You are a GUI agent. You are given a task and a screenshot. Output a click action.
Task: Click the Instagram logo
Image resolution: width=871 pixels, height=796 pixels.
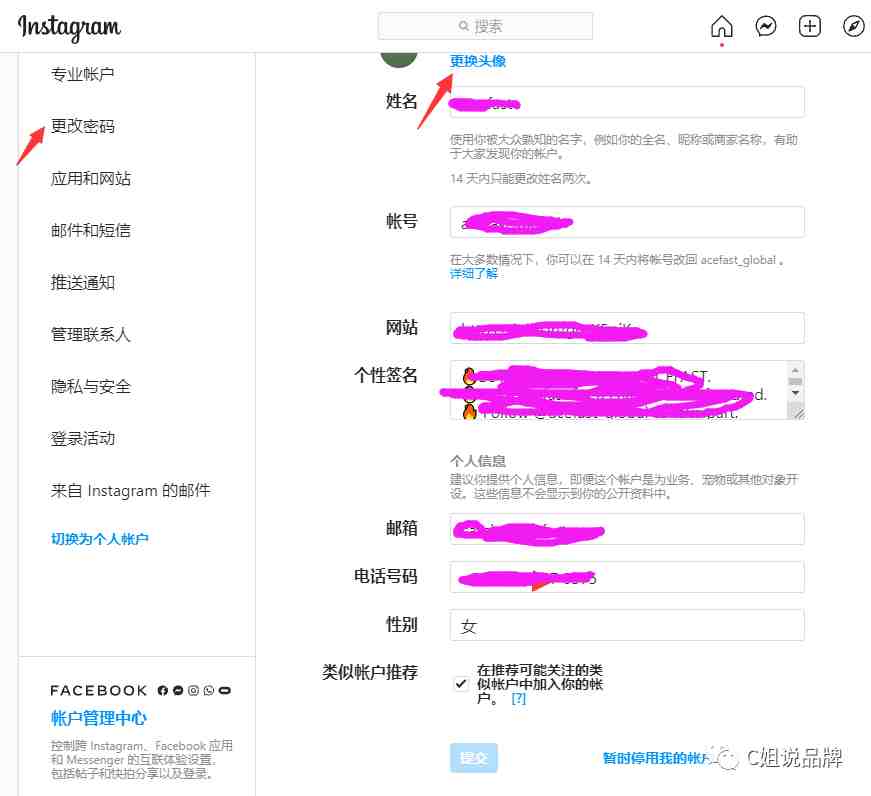pos(69,27)
